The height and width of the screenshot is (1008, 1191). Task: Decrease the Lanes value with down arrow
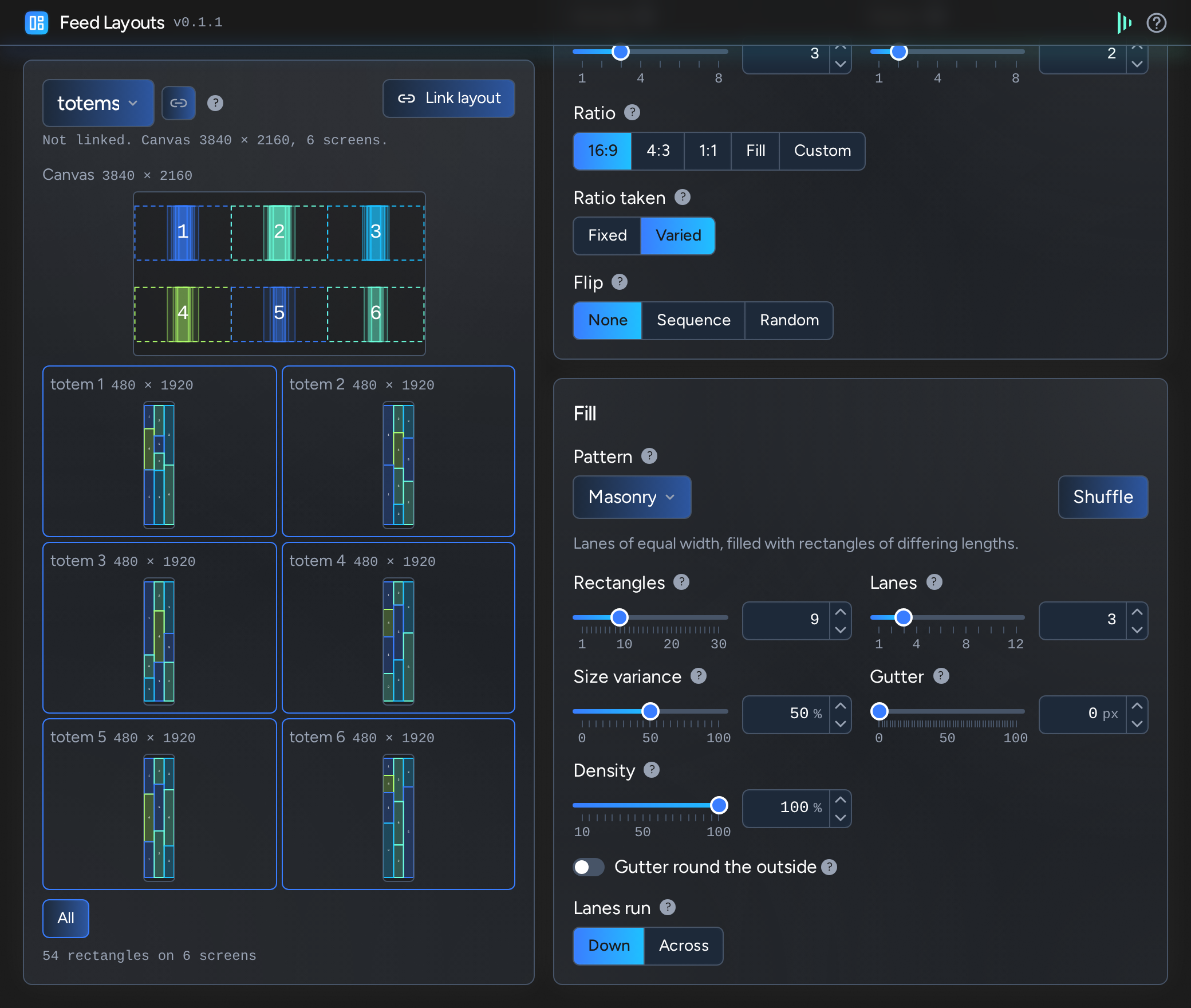coord(1137,630)
